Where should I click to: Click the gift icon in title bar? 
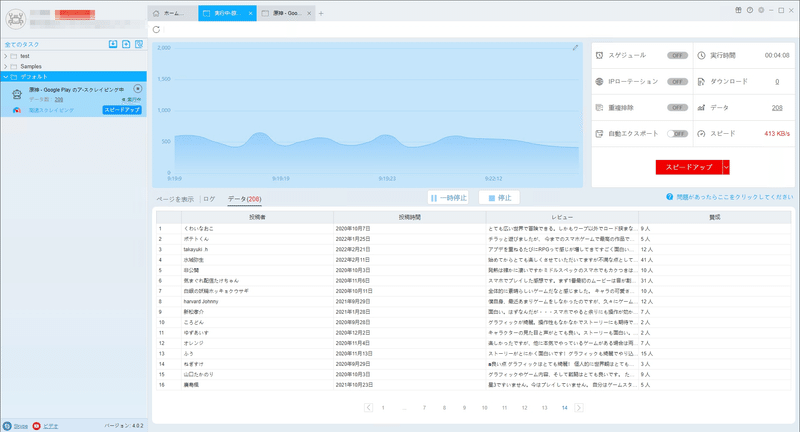click(x=738, y=10)
